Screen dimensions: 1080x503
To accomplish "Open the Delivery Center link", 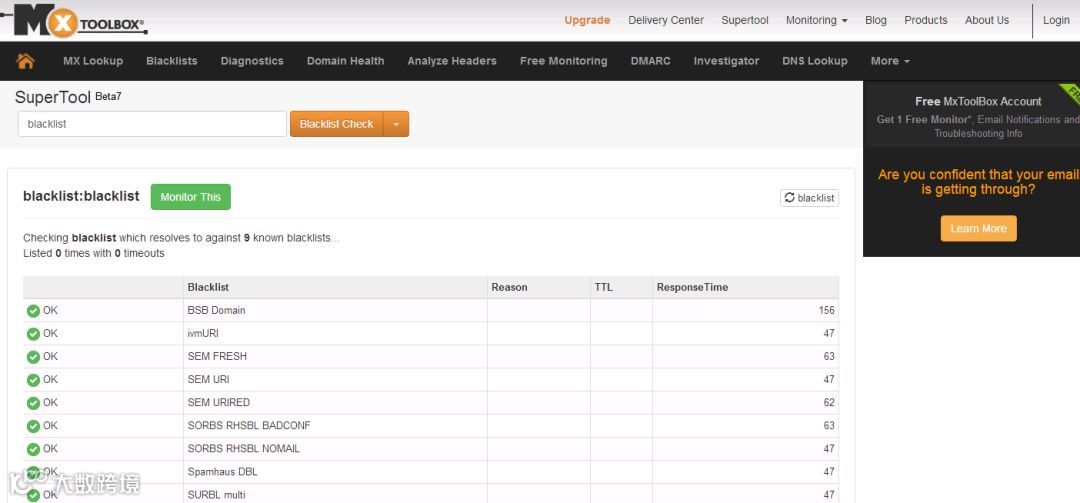I will 666,20.
